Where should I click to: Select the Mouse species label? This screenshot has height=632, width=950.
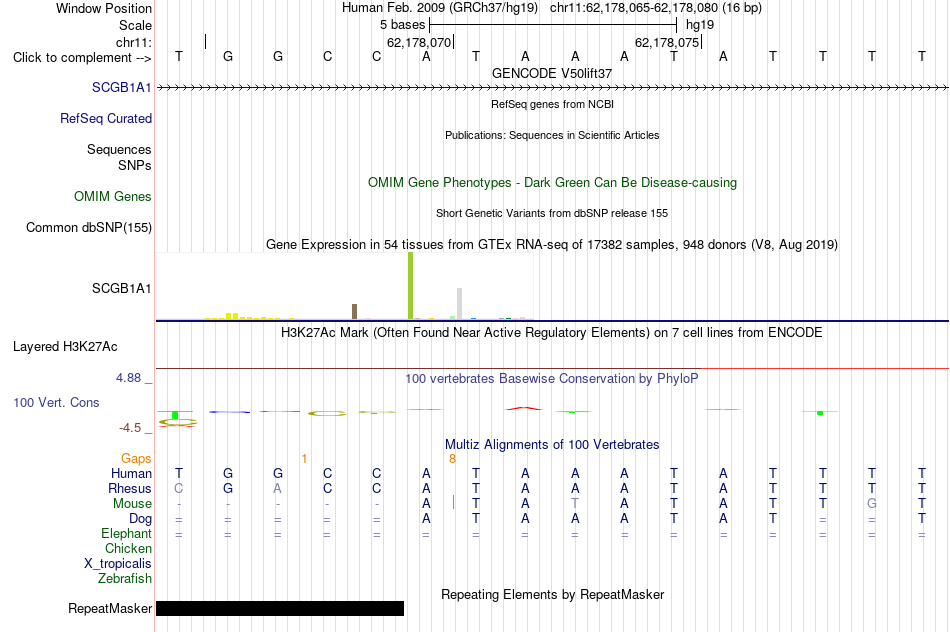(x=132, y=504)
